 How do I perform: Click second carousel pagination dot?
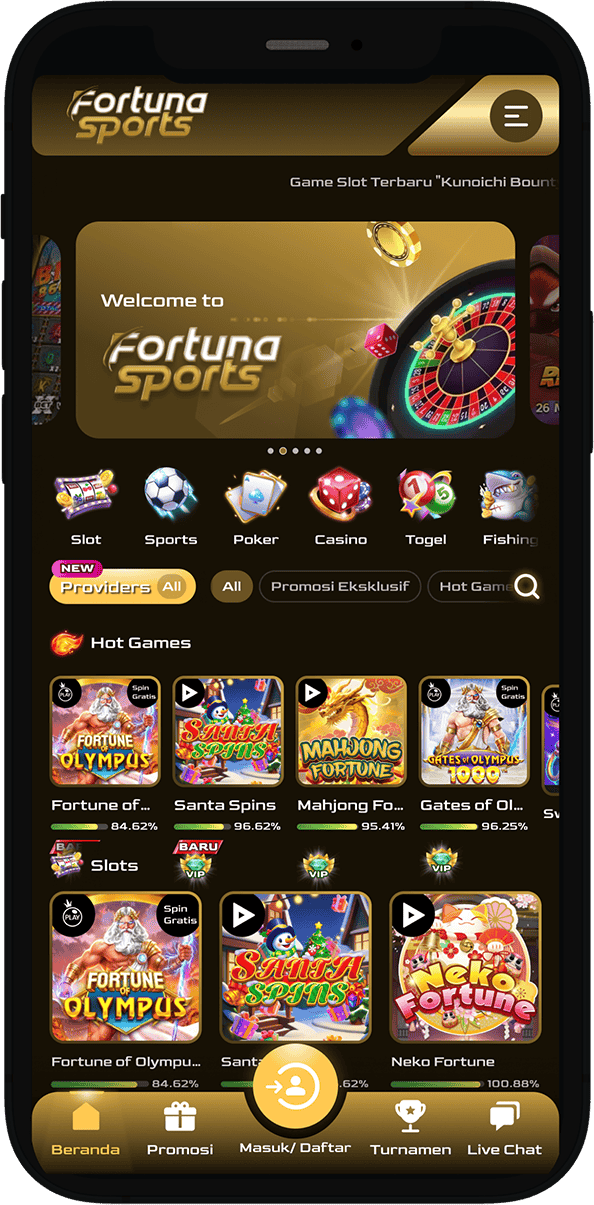tap(283, 451)
